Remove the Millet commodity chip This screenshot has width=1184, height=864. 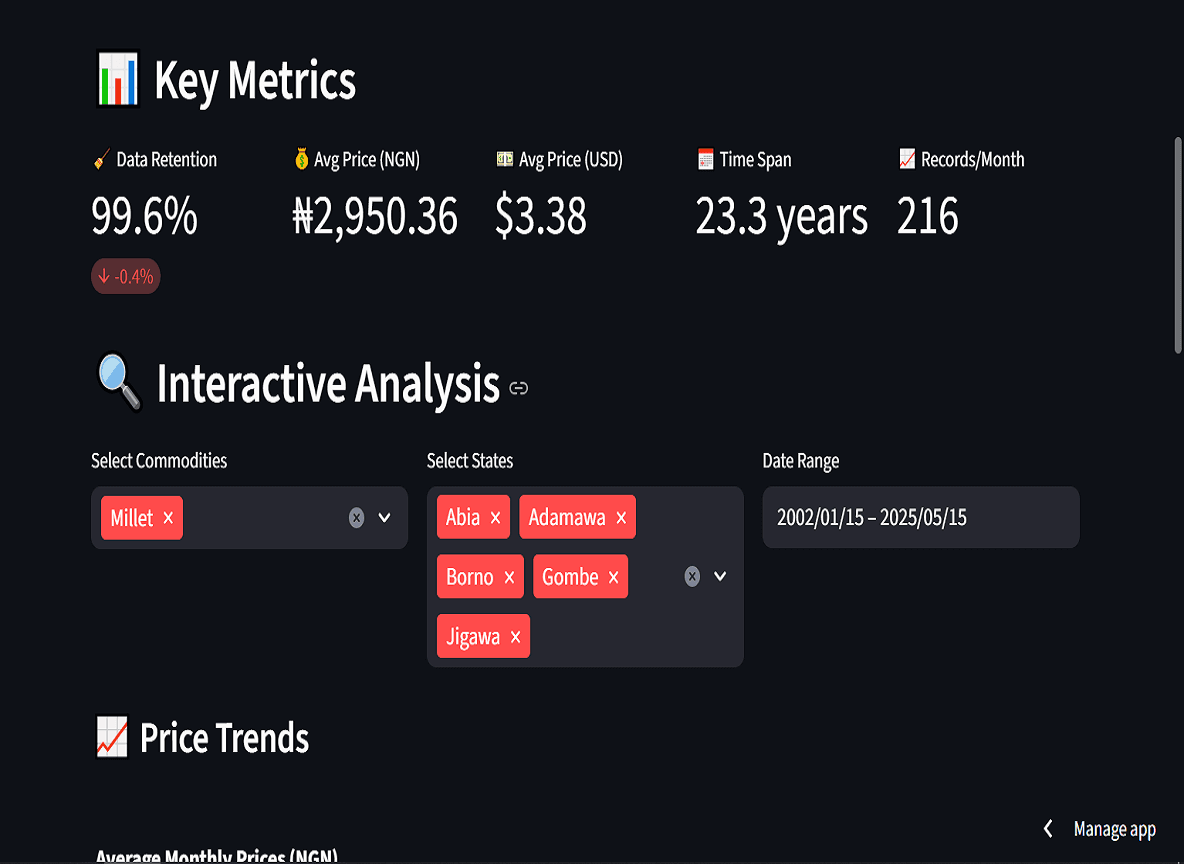coord(168,518)
